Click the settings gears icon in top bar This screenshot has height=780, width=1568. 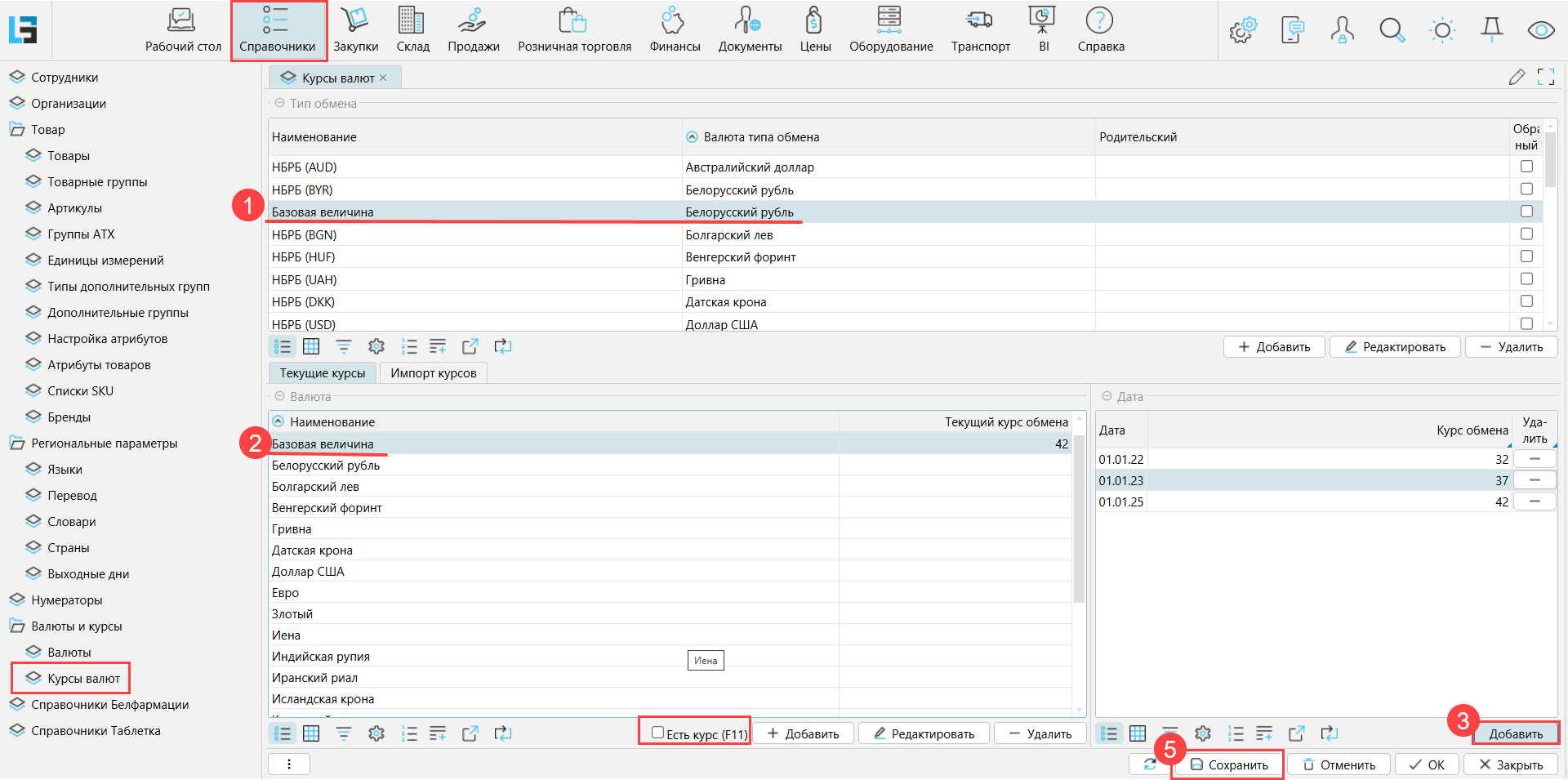click(x=1243, y=31)
